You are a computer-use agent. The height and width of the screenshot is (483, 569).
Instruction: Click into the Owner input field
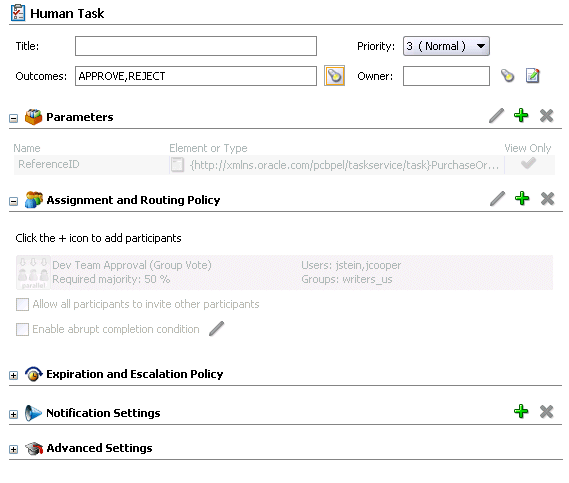[x=446, y=76]
